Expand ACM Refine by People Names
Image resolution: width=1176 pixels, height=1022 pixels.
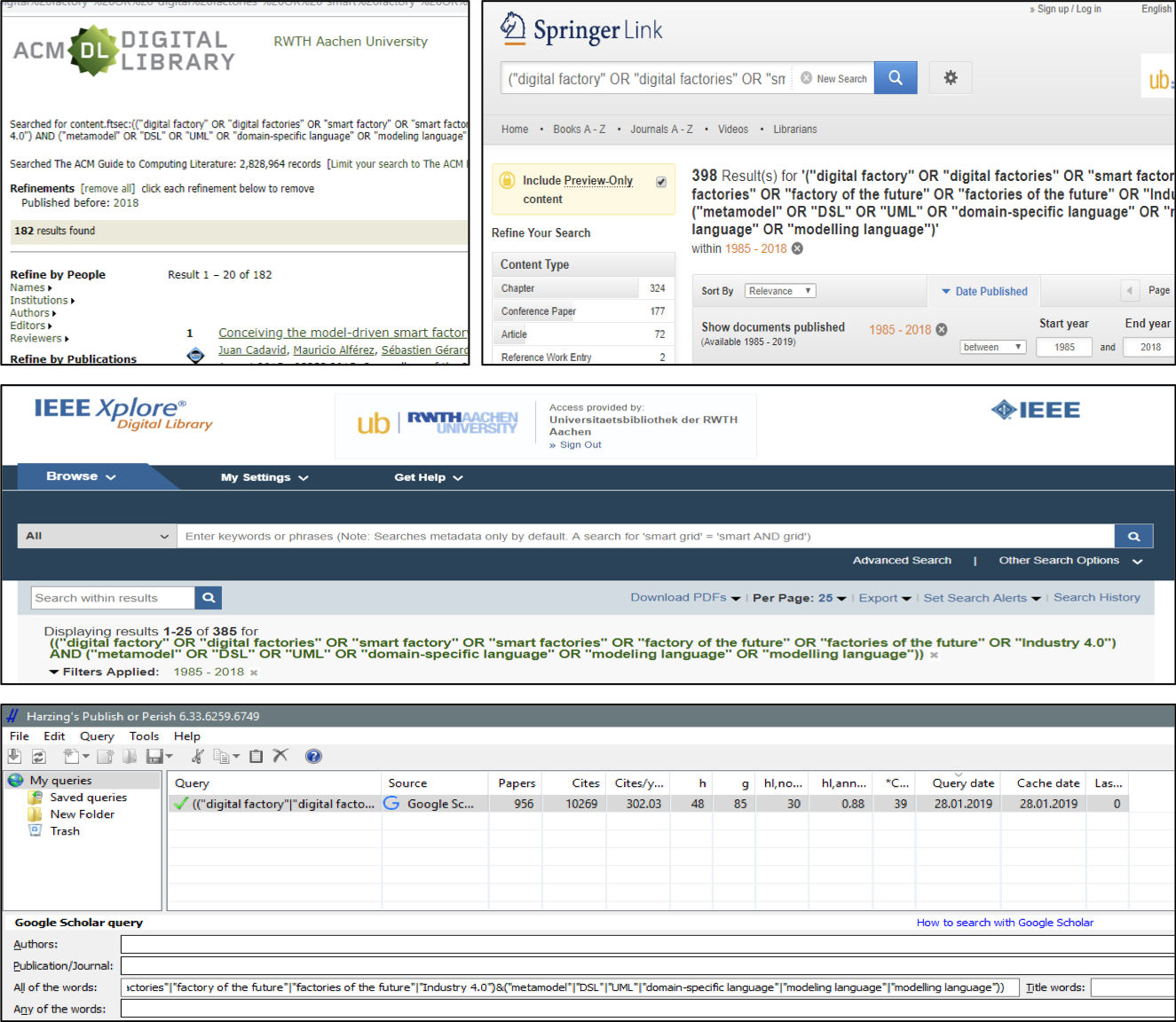[x=31, y=287]
